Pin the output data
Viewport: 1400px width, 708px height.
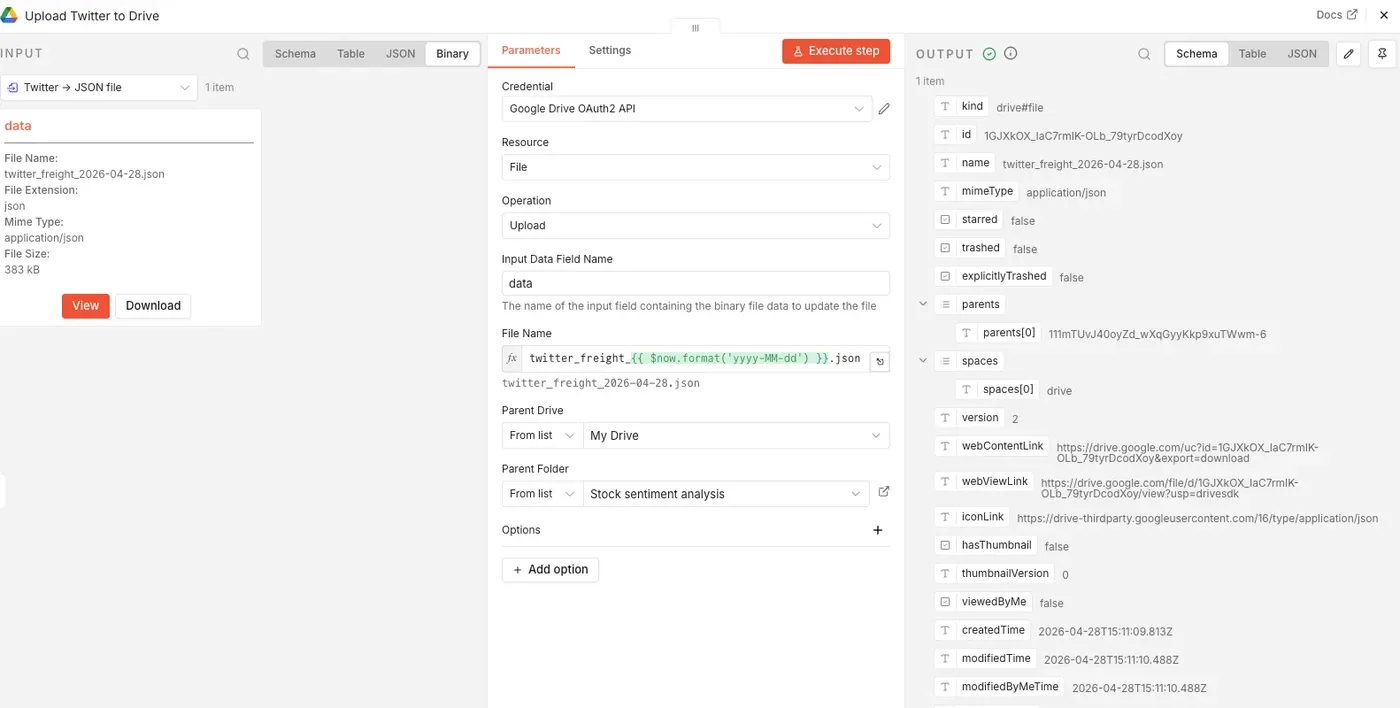coord(1383,54)
